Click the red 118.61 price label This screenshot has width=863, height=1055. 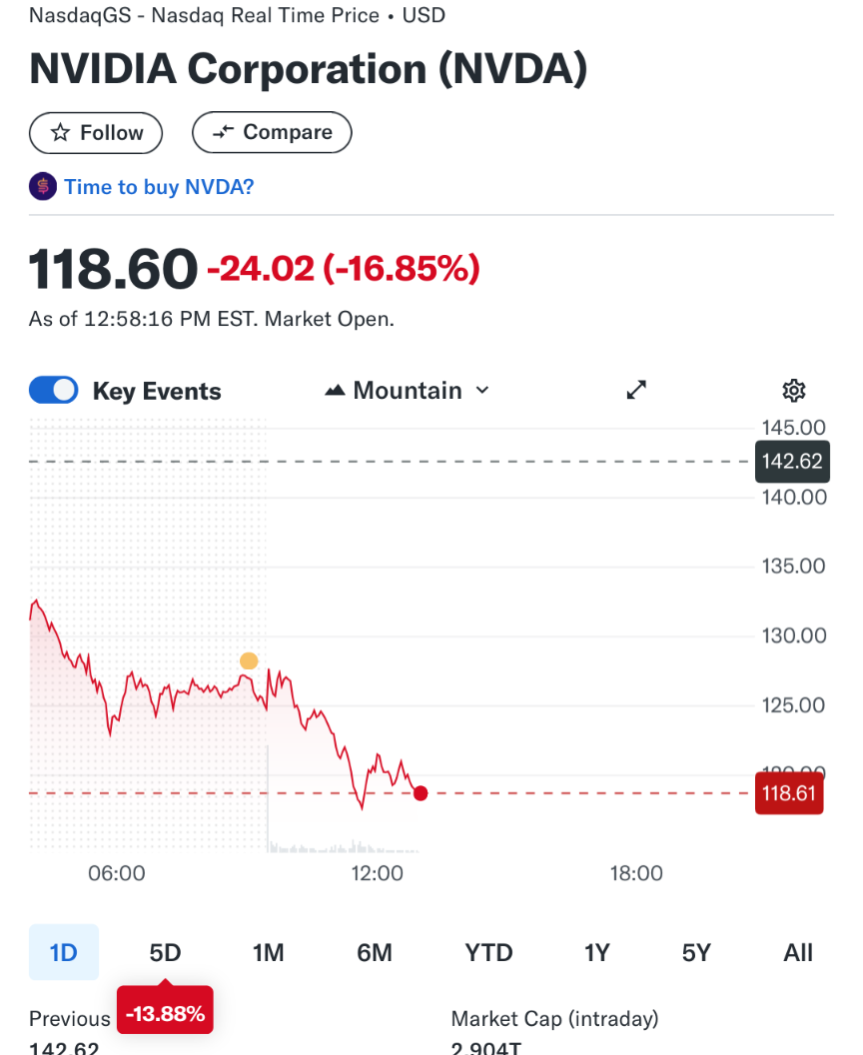(x=790, y=794)
